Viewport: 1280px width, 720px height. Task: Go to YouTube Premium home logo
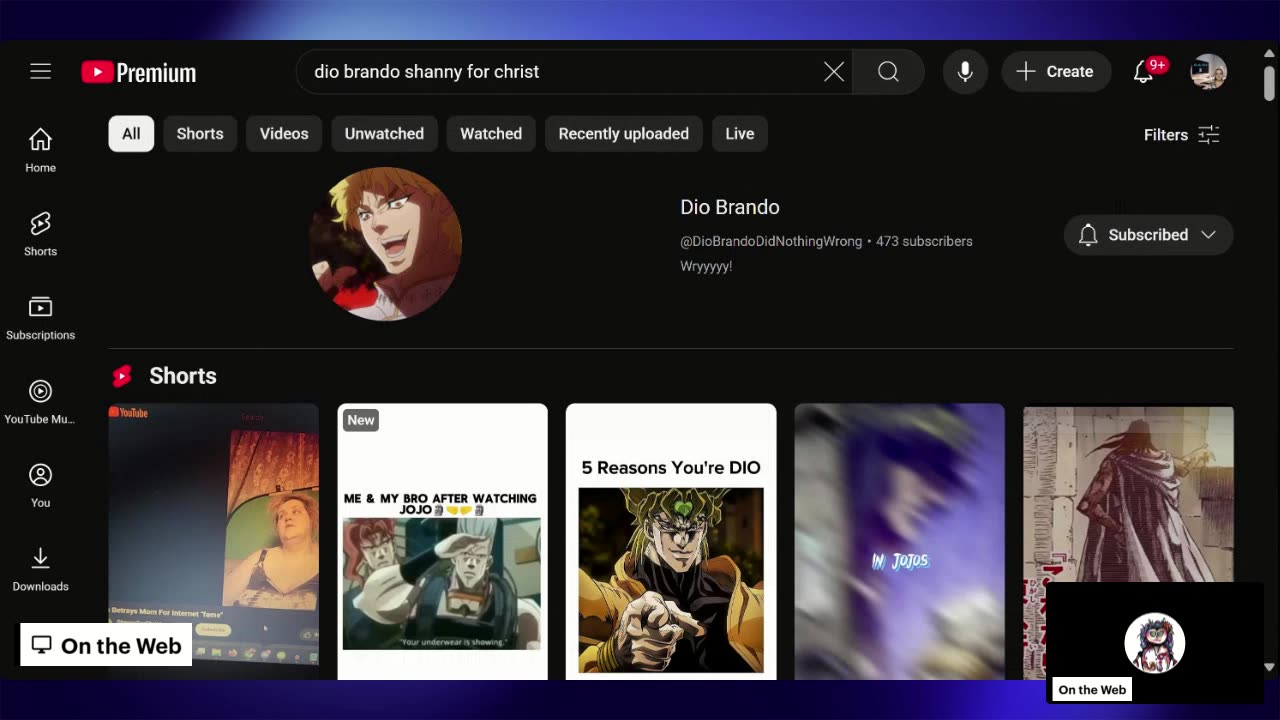coord(139,72)
